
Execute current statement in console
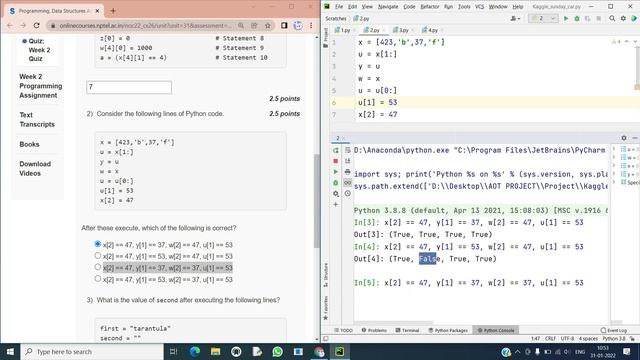pos(336,172)
